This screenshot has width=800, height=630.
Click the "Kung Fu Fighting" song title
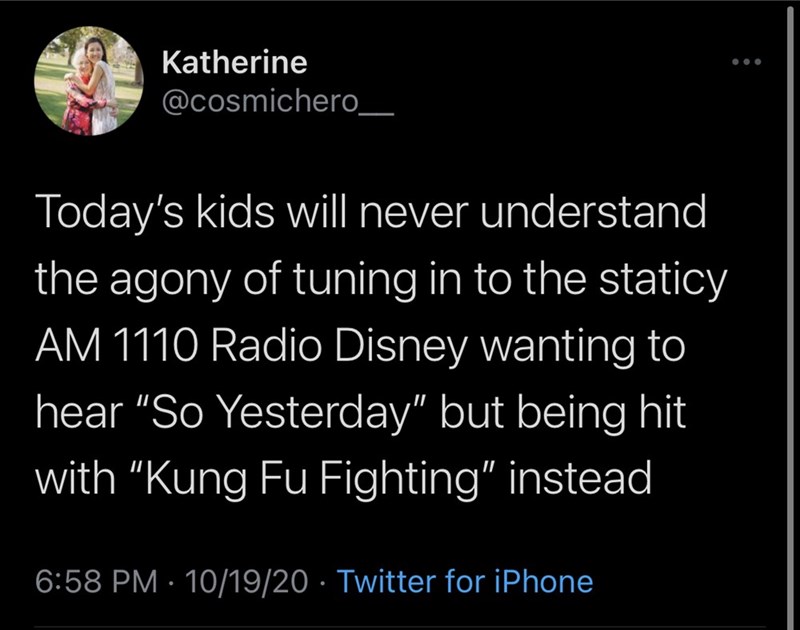click(x=306, y=479)
